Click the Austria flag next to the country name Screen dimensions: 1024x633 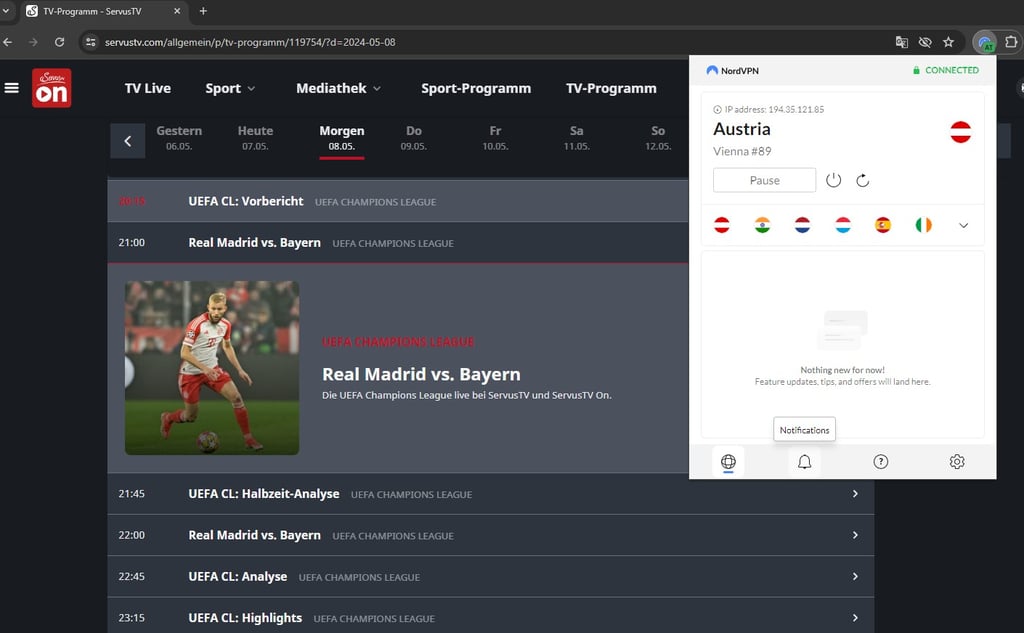tap(960, 132)
